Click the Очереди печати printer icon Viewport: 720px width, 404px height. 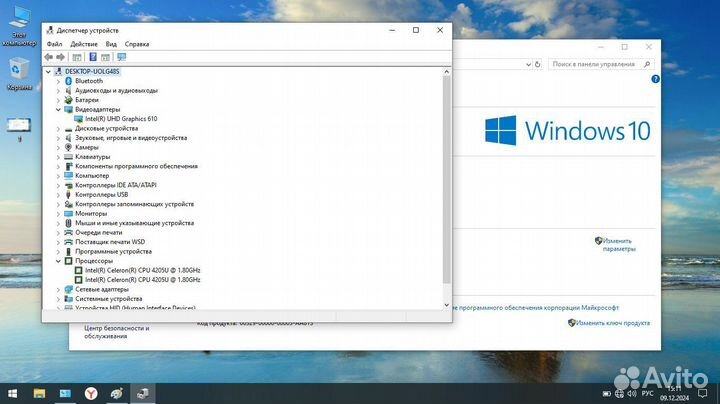(x=68, y=232)
